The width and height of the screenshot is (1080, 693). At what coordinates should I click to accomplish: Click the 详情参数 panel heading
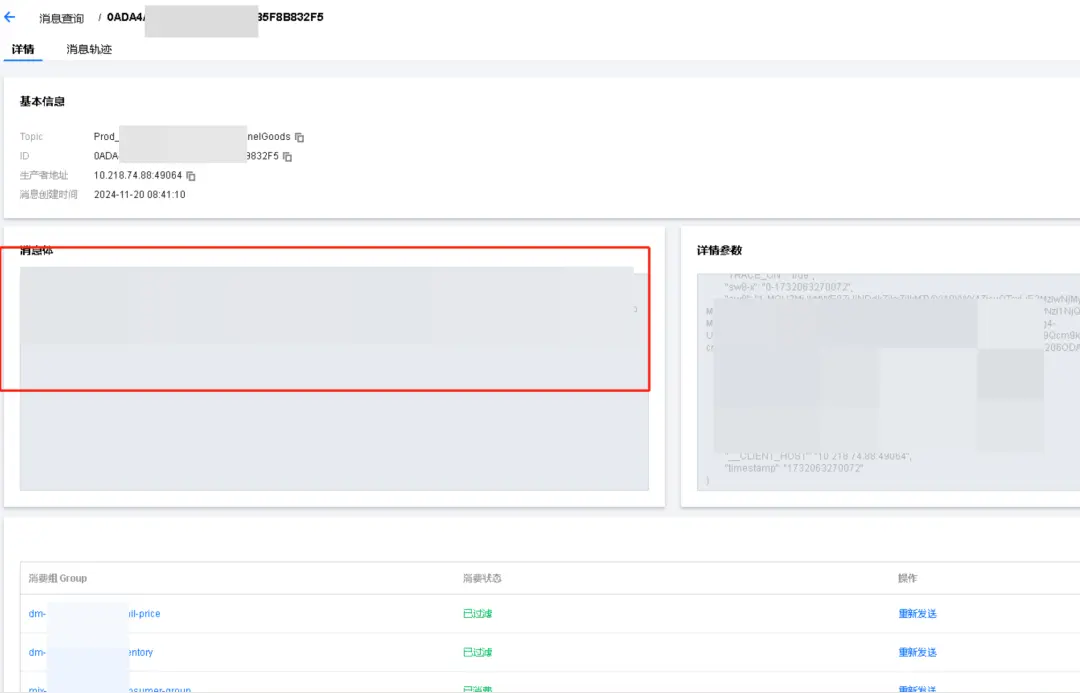(719, 250)
